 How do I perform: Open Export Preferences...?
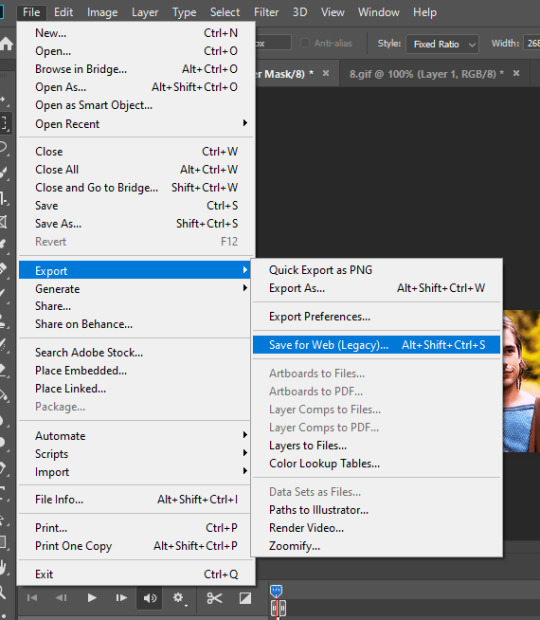pyautogui.click(x=376, y=316)
